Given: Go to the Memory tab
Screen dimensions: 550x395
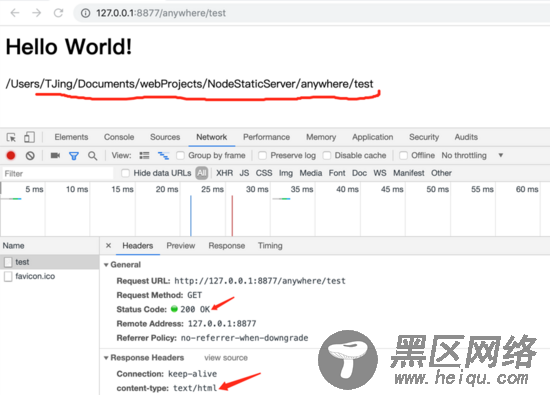Looking at the screenshot, I should coord(321,137).
